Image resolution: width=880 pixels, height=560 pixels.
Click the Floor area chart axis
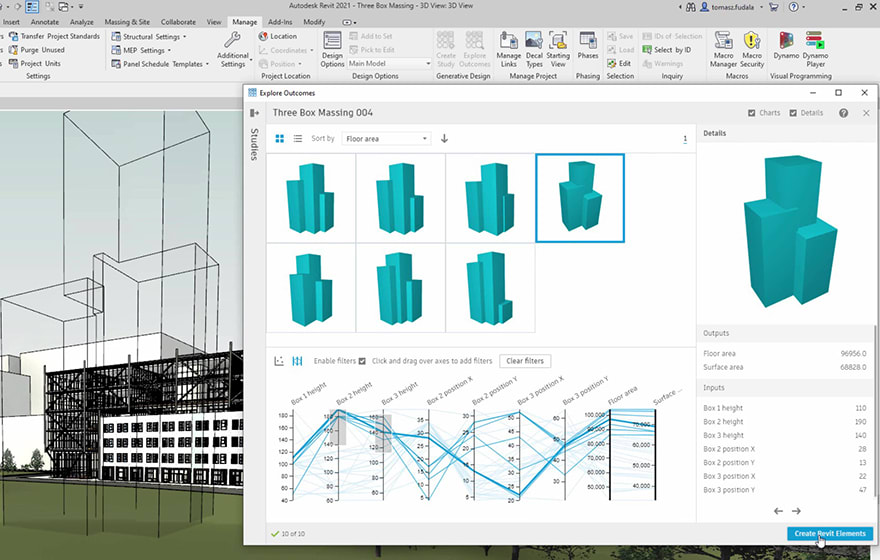(610, 455)
